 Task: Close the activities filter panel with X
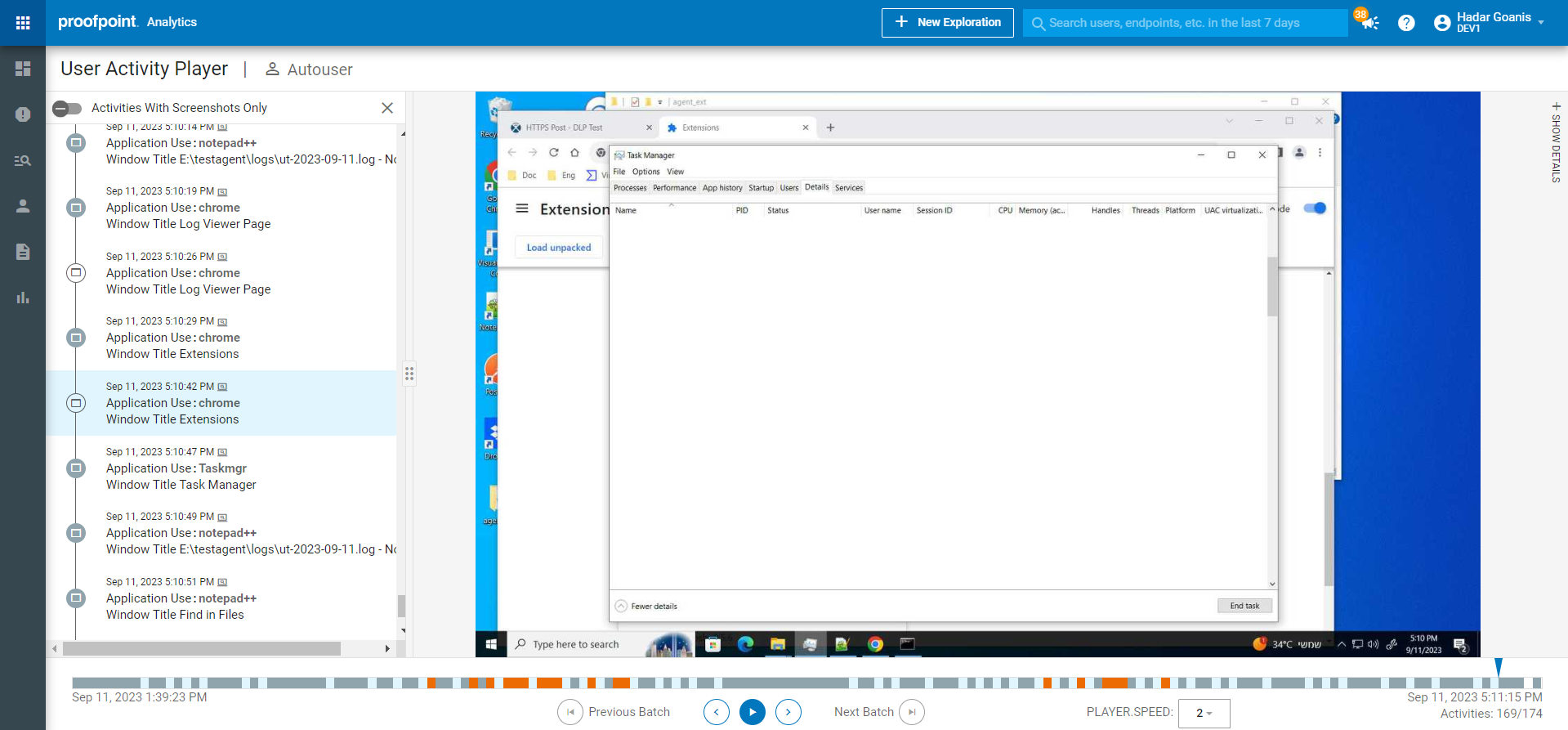pyautogui.click(x=387, y=108)
